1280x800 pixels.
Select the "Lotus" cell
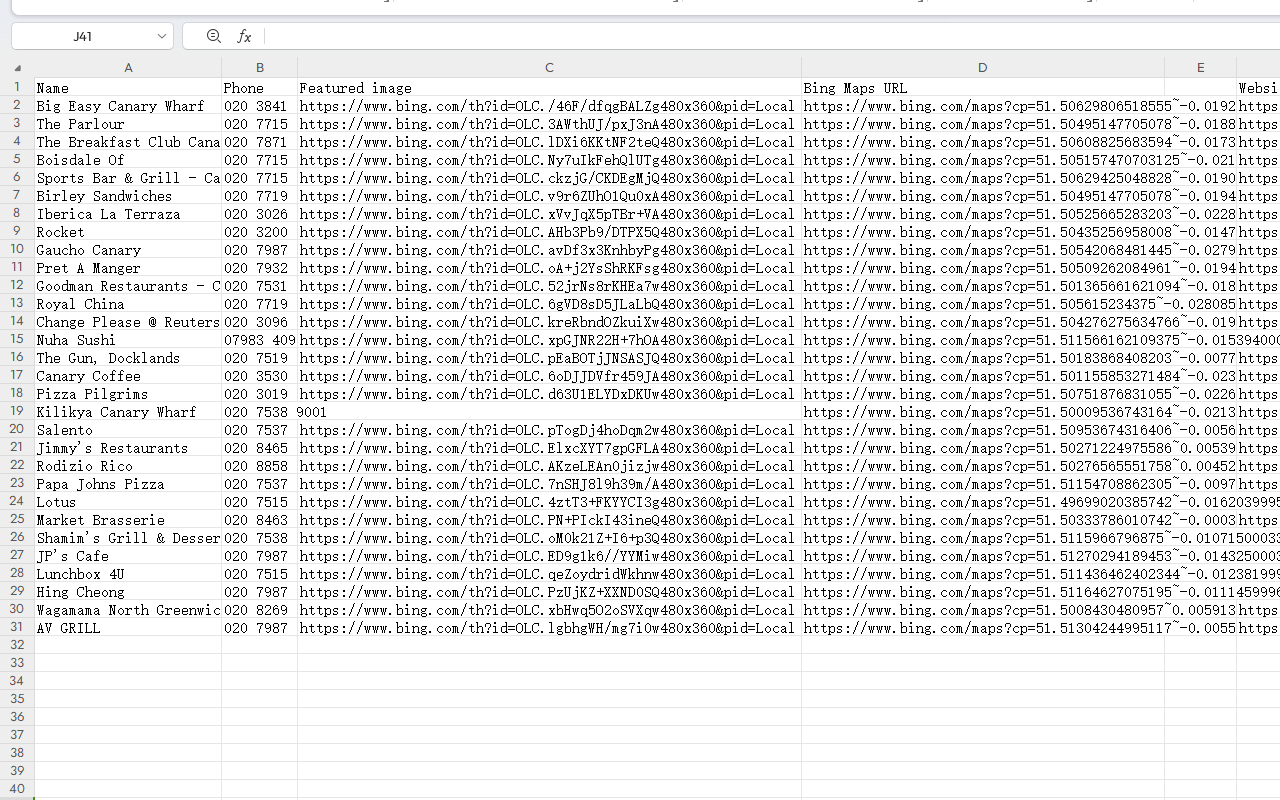pyautogui.click(x=128, y=502)
